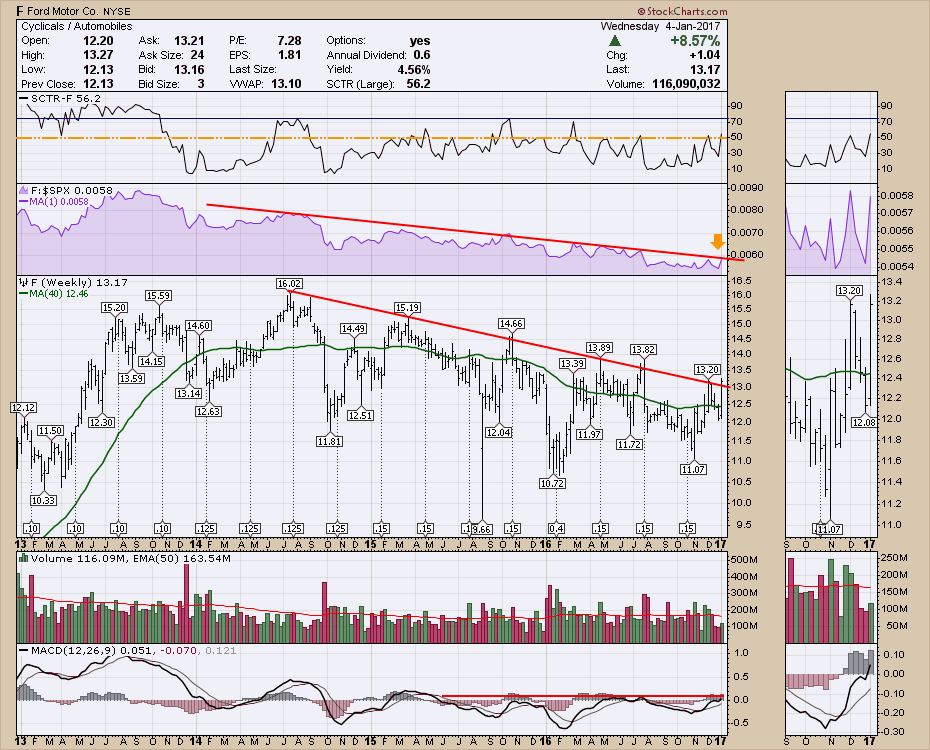
Task: Click the 14.66 high price label
Action: pos(511,323)
